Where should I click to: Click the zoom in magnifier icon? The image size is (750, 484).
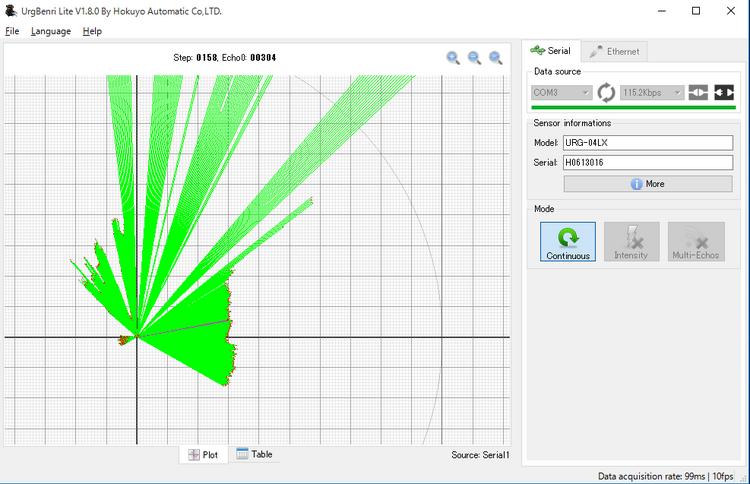(454, 58)
